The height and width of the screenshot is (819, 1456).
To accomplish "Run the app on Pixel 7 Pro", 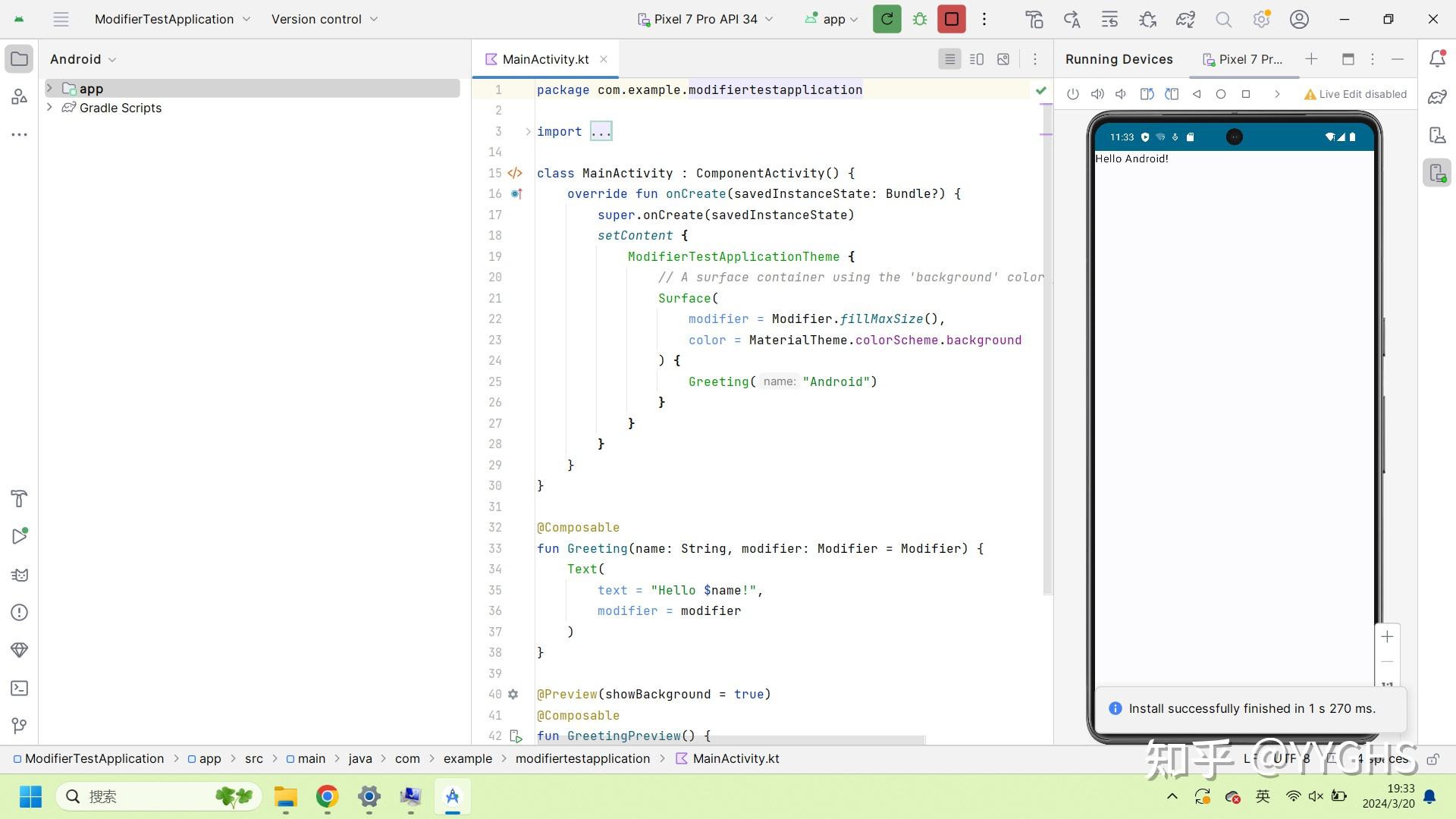I will click(886, 19).
